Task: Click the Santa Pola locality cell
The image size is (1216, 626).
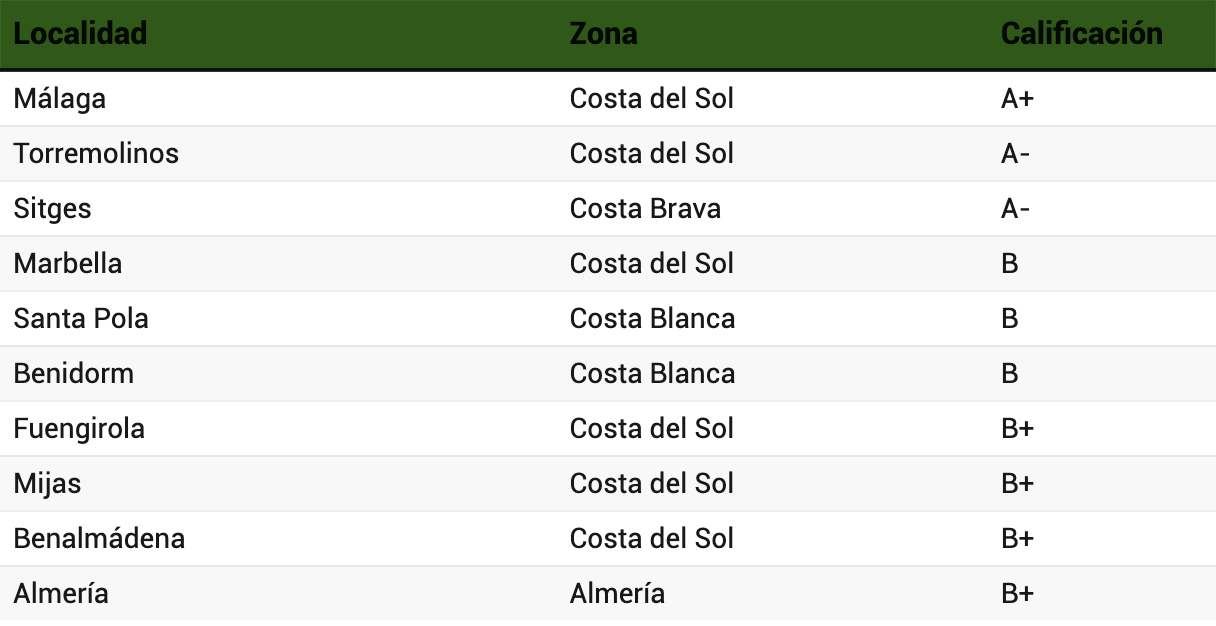Action: pyautogui.click(x=81, y=319)
